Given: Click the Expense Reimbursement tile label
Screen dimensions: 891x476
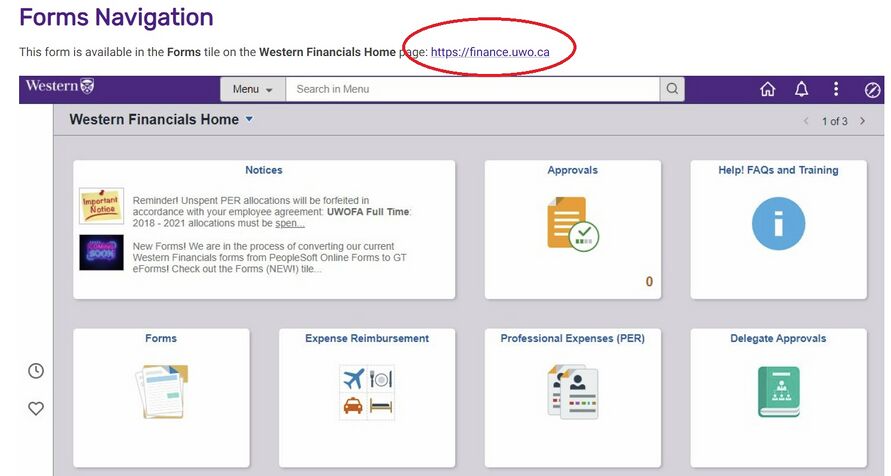Looking at the screenshot, I should pos(367,338).
